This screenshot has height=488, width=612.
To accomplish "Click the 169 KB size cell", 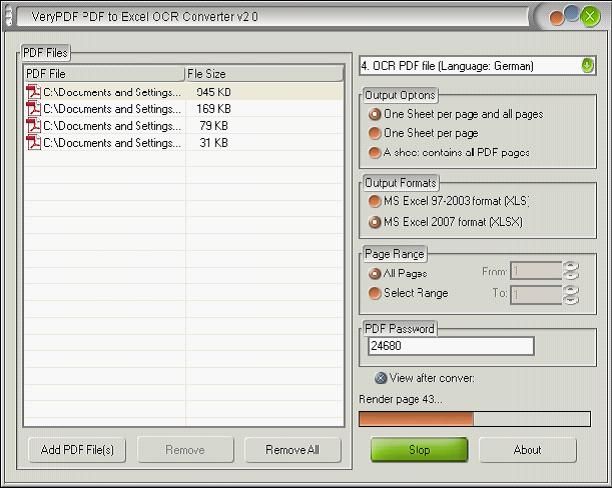I will click(x=213, y=109).
